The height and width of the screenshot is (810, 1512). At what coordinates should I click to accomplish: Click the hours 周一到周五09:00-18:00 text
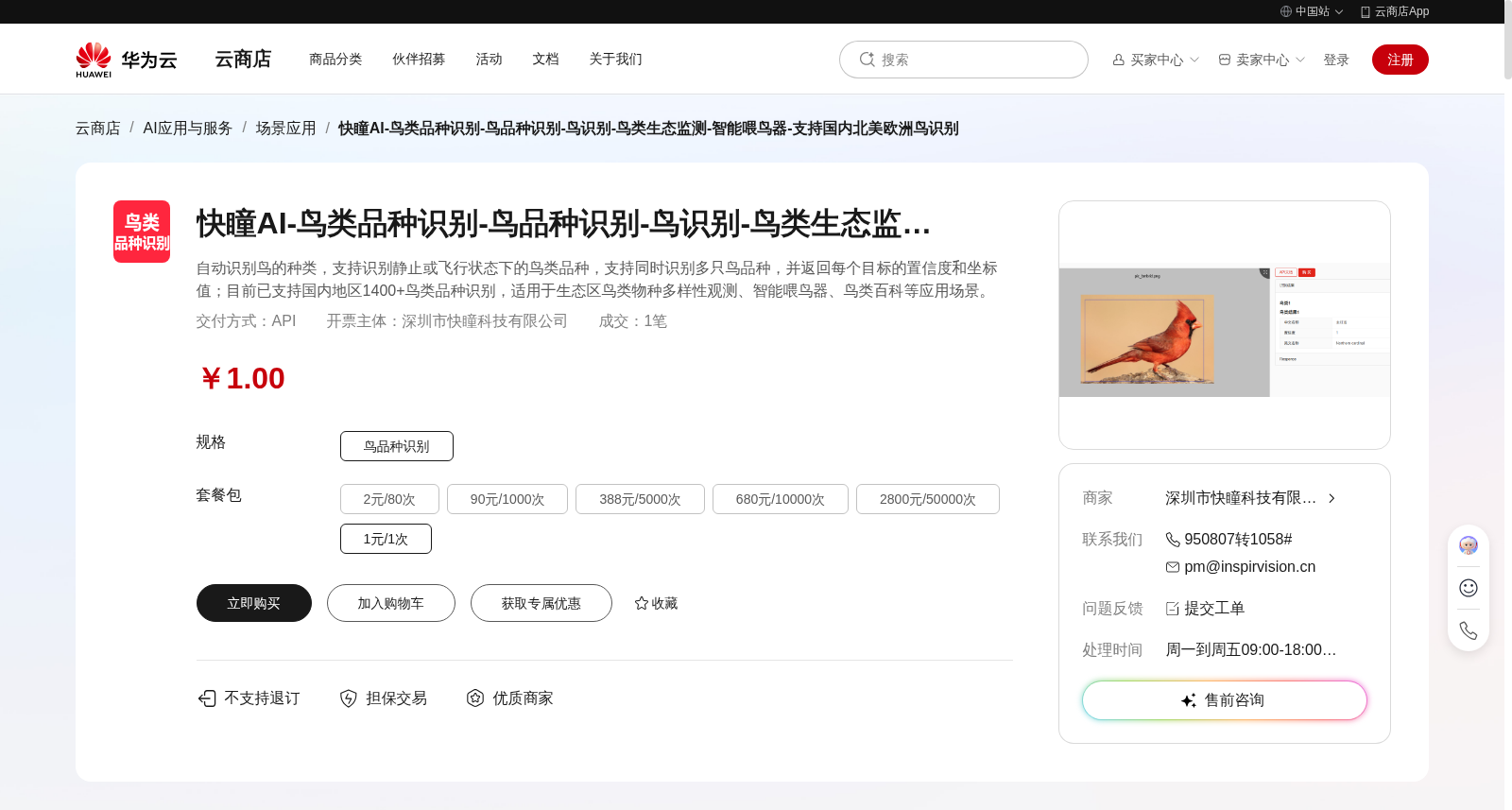(1251, 650)
